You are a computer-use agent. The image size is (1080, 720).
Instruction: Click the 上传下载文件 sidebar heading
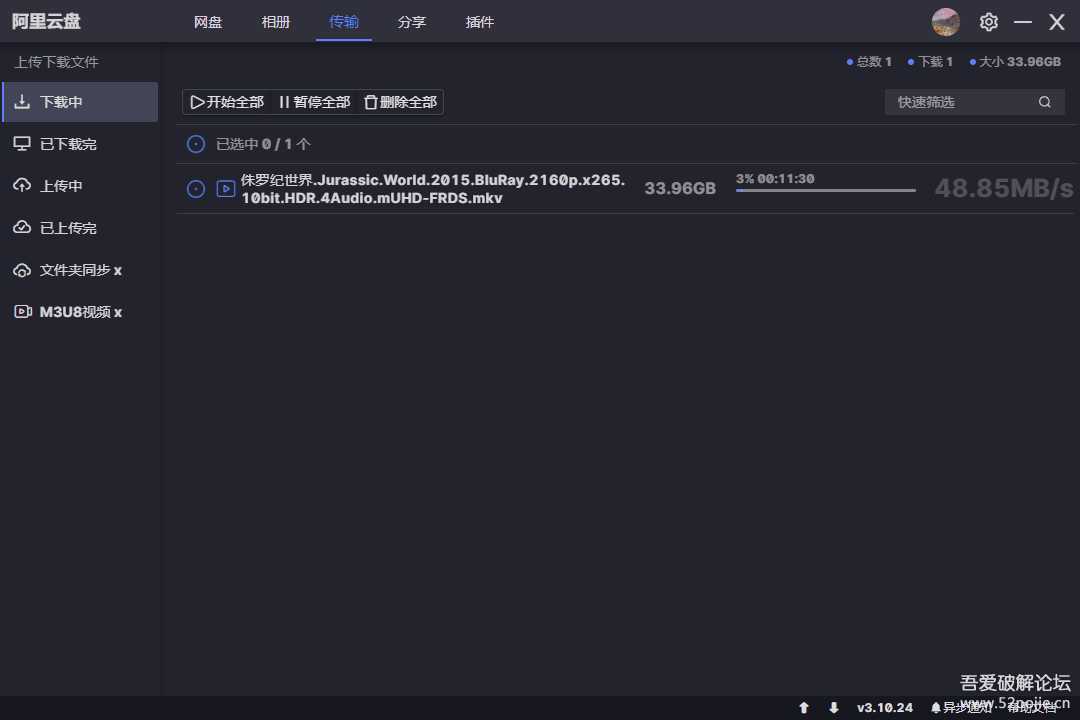(56, 62)
